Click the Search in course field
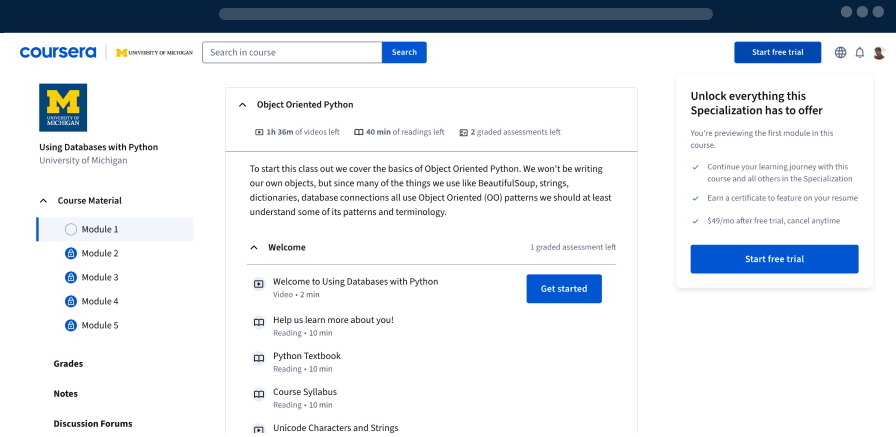Image resolution: width=896 pixels, height=437 pixels. click(292, 52)
